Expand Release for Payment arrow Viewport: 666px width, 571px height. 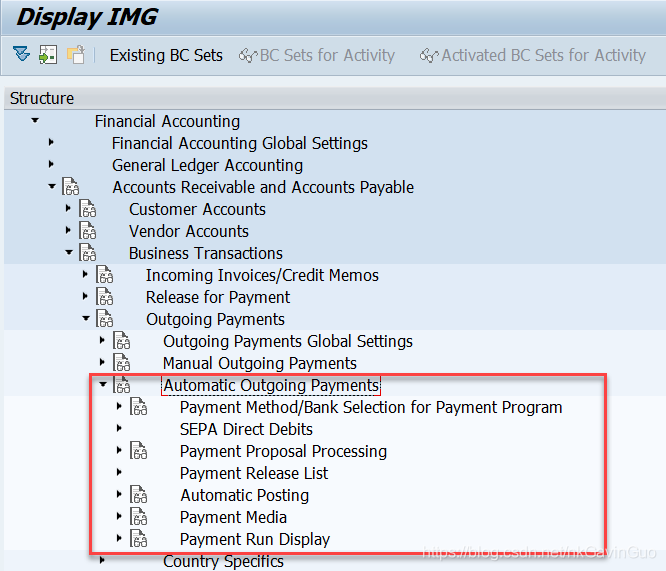click(x=85, y=296)
